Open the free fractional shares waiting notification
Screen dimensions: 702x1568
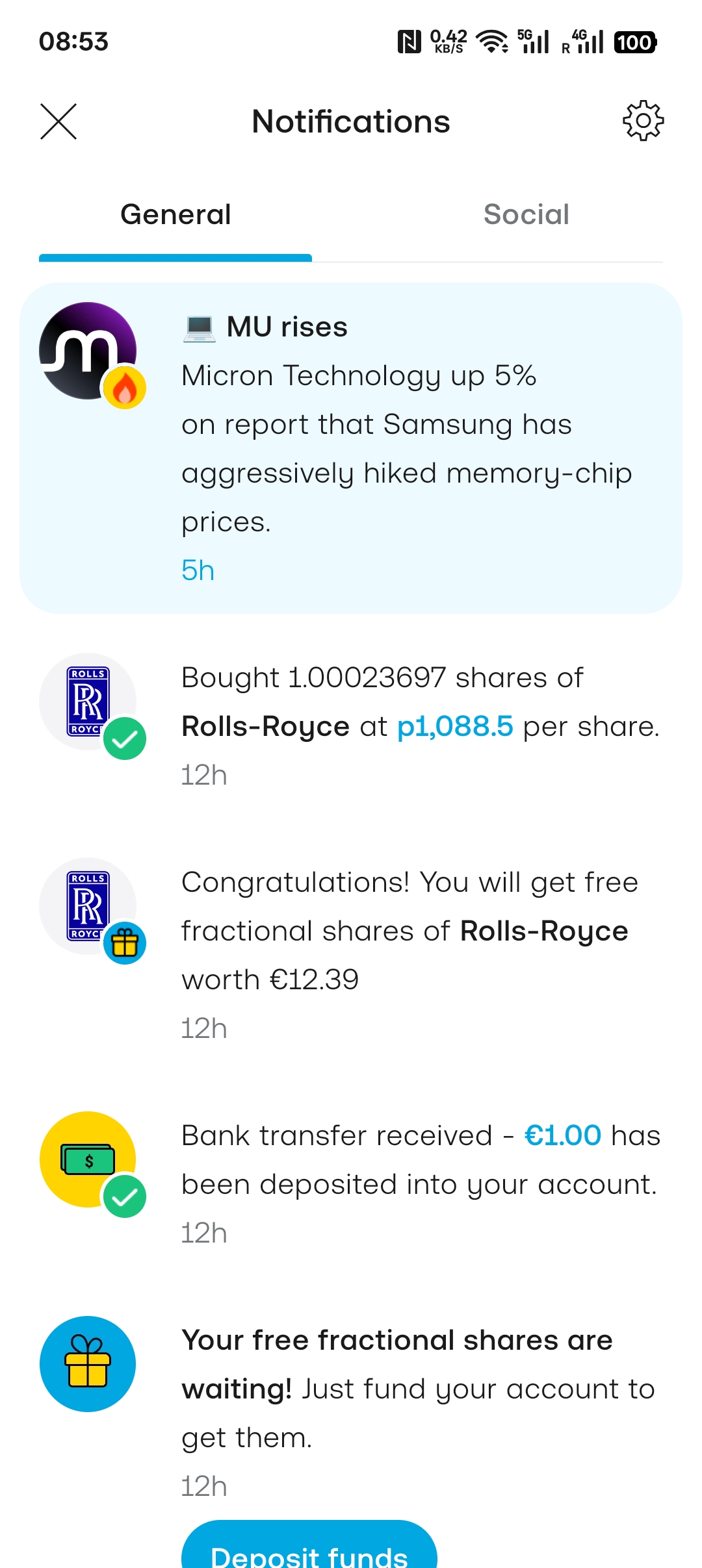pos(416,1390)
